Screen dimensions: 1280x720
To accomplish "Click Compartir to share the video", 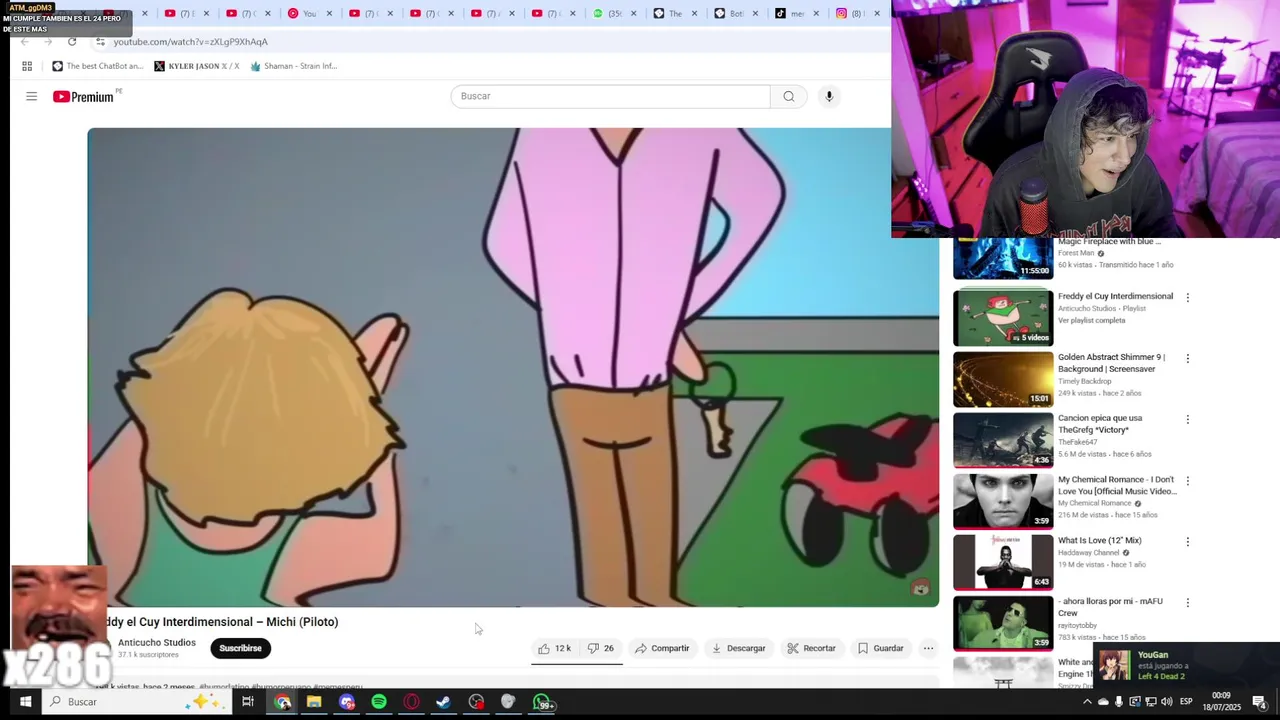I will [x=662, y=648].
